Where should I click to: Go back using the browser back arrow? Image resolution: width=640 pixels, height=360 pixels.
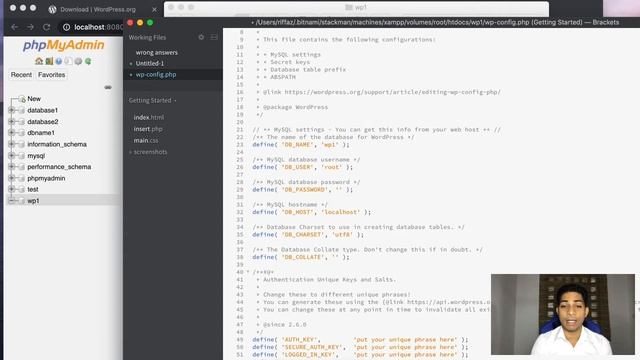(15, 27)
